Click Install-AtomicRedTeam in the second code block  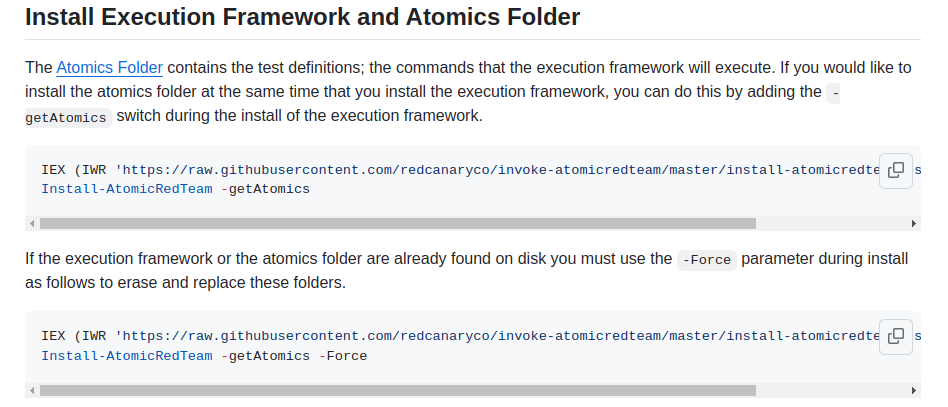click(127, 355)
